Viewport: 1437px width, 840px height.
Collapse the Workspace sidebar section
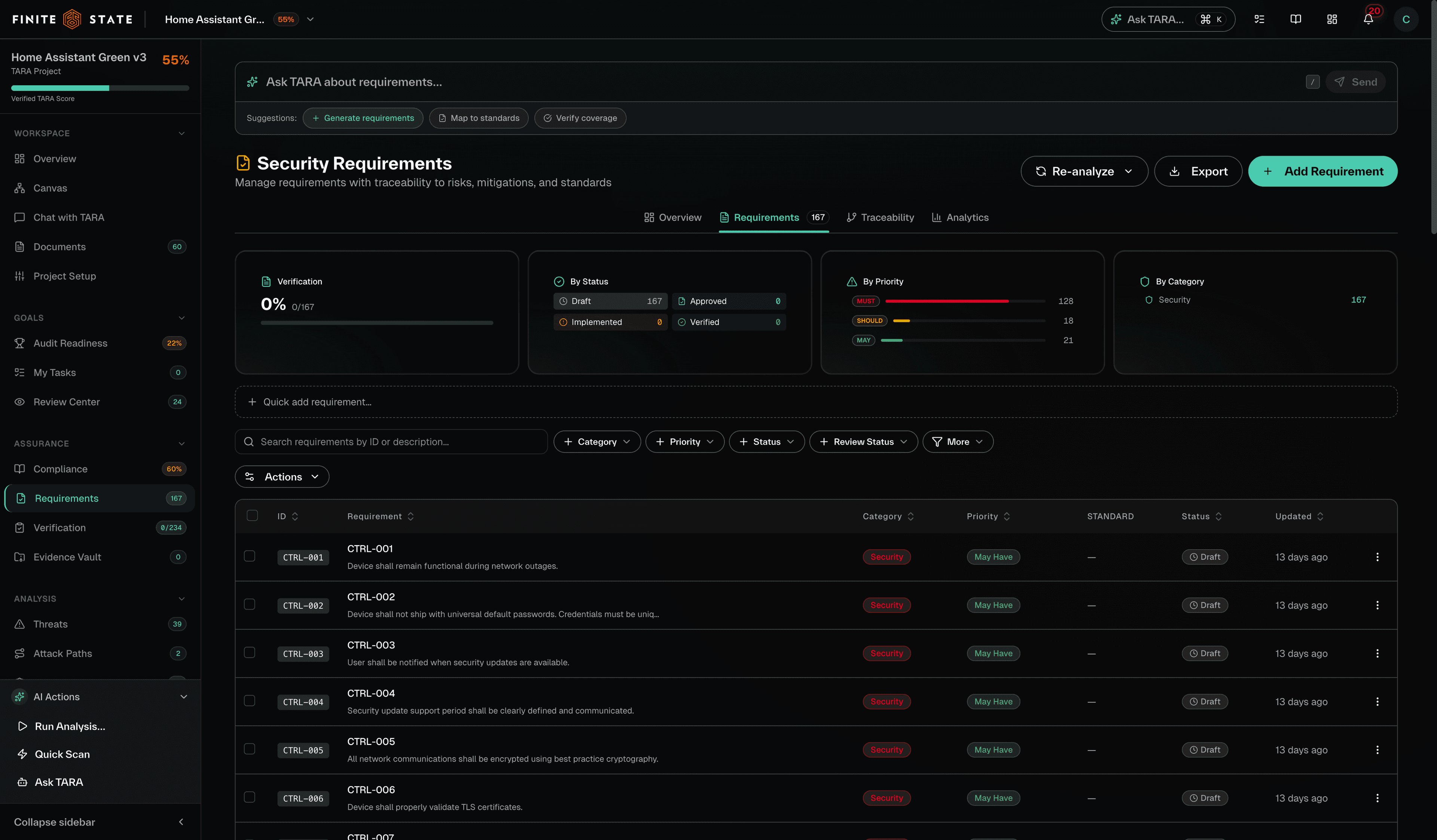pyautogui.click(x=181, y=133)
